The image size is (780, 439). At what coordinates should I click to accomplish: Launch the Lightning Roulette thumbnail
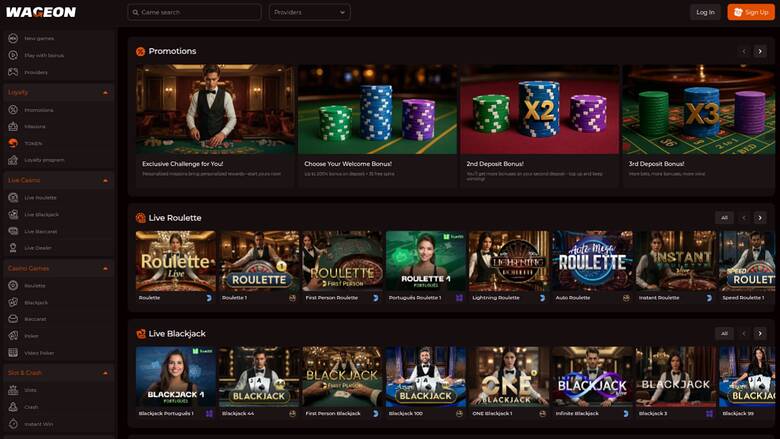pyautogui.click(x=509, y=261)
